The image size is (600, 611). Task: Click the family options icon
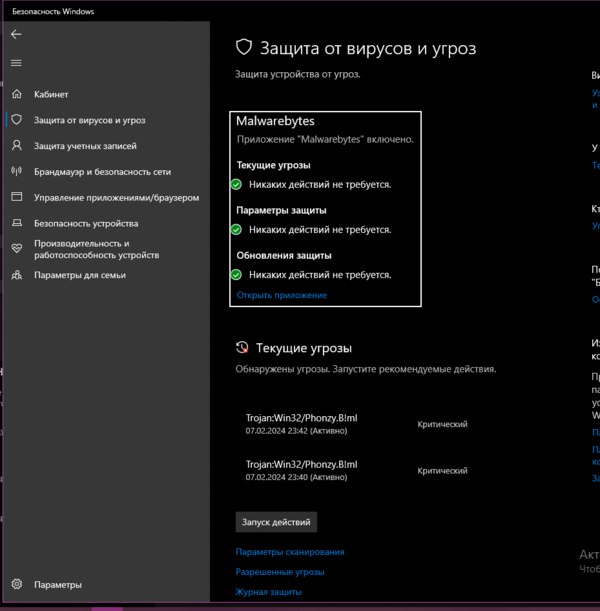pyautogui.click(x=16, y=275)
